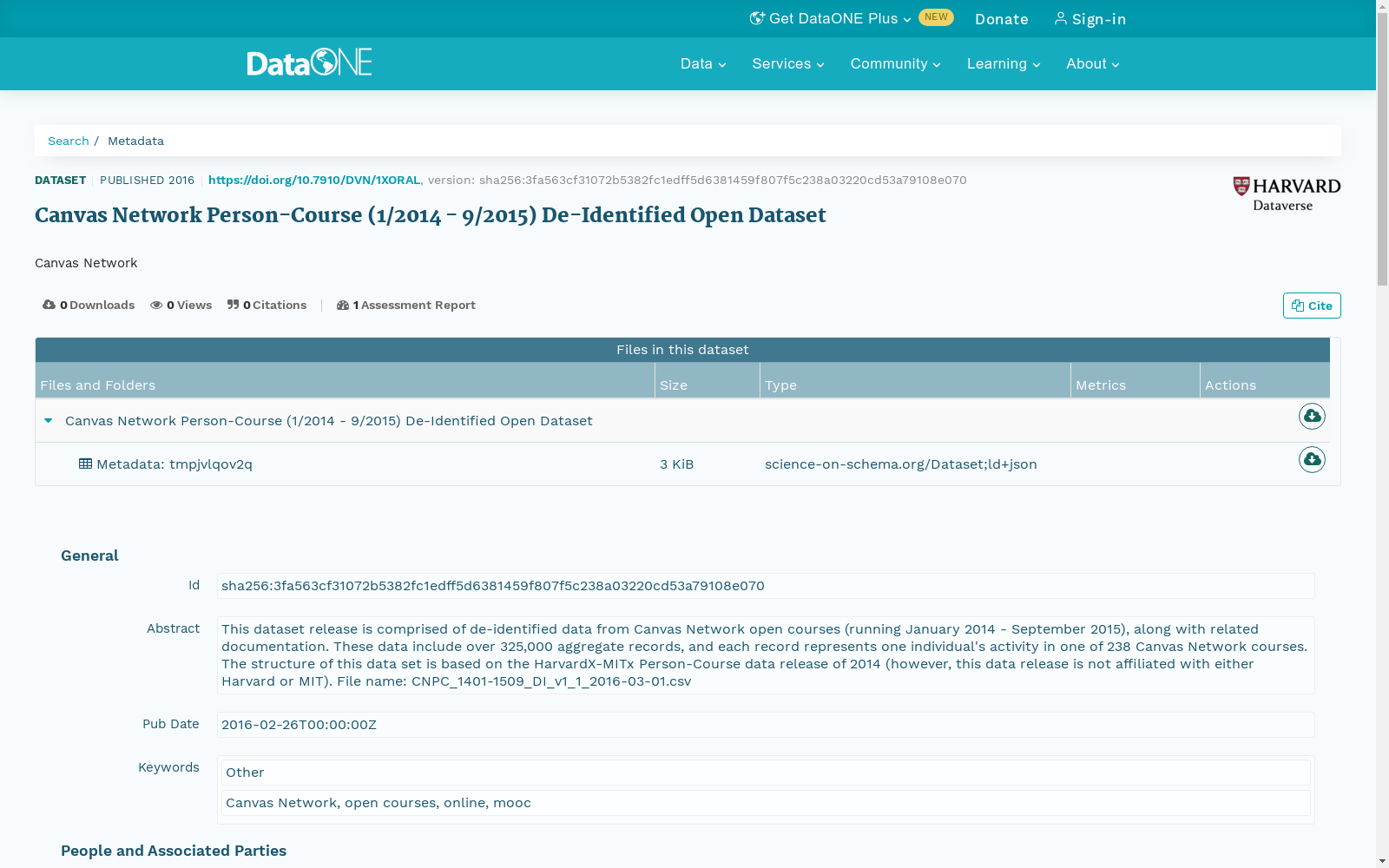Open the Community menu
The width and height of the screenshot is (1389, 868).
coord(895,63)
